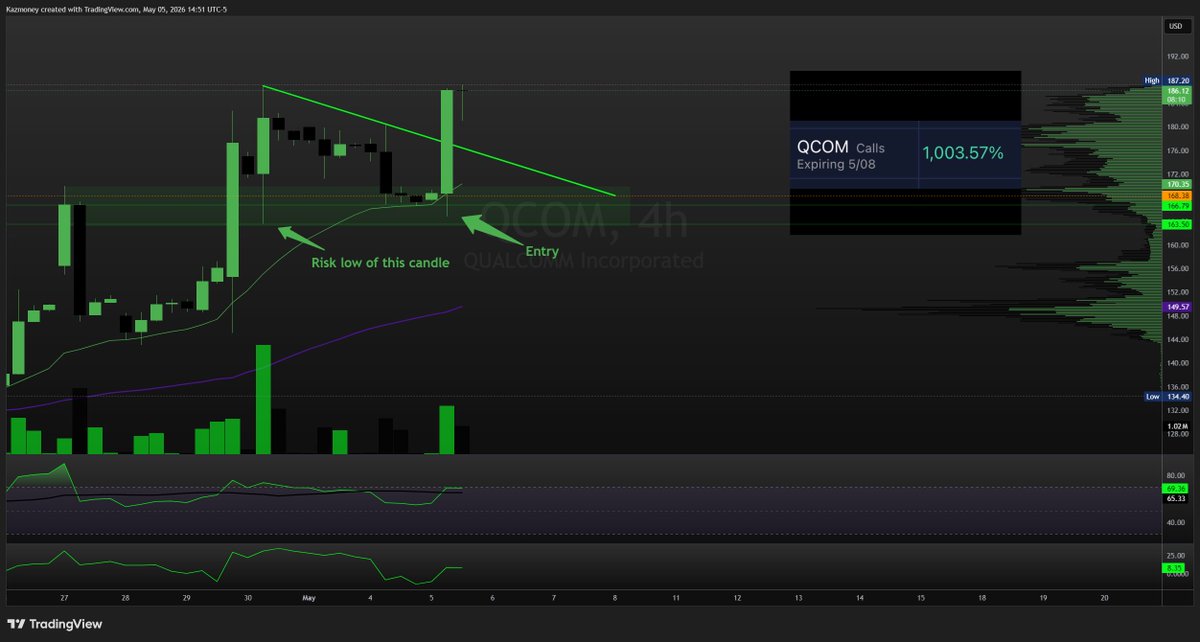Click the 180.00 price axis label
The width and height of the screenshot is (1200, 642).
1176,127
